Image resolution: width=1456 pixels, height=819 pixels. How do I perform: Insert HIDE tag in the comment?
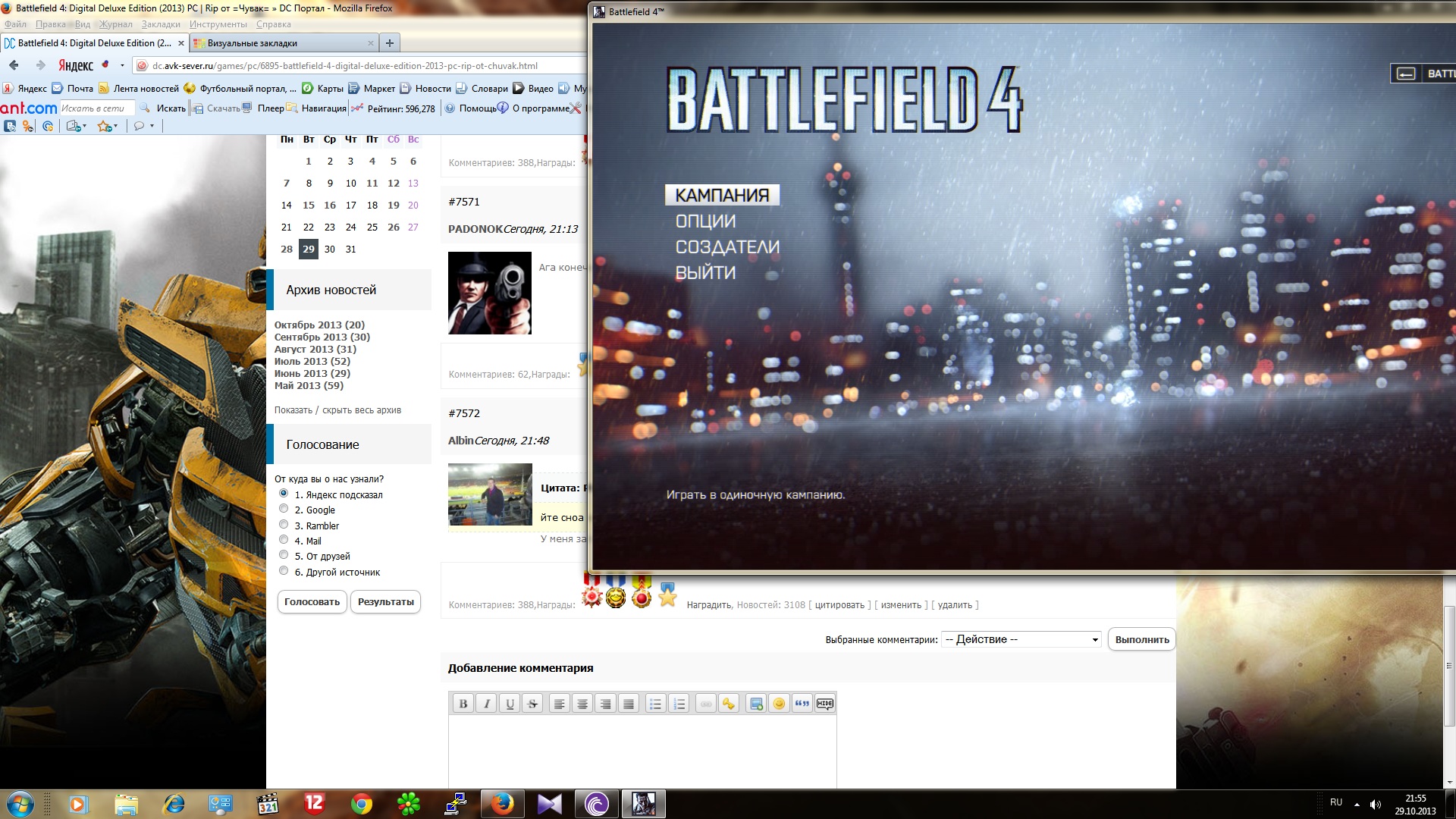[825, 704]
